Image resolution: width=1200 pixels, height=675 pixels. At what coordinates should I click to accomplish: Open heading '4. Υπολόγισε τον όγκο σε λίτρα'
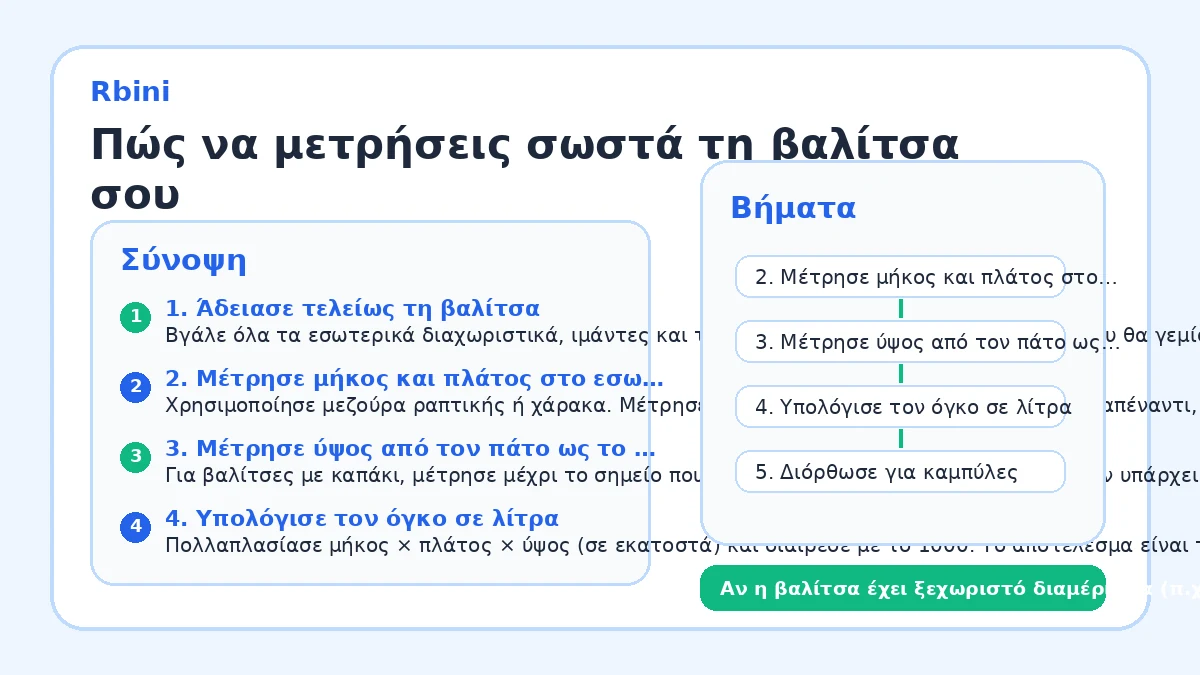pos(362,518)
